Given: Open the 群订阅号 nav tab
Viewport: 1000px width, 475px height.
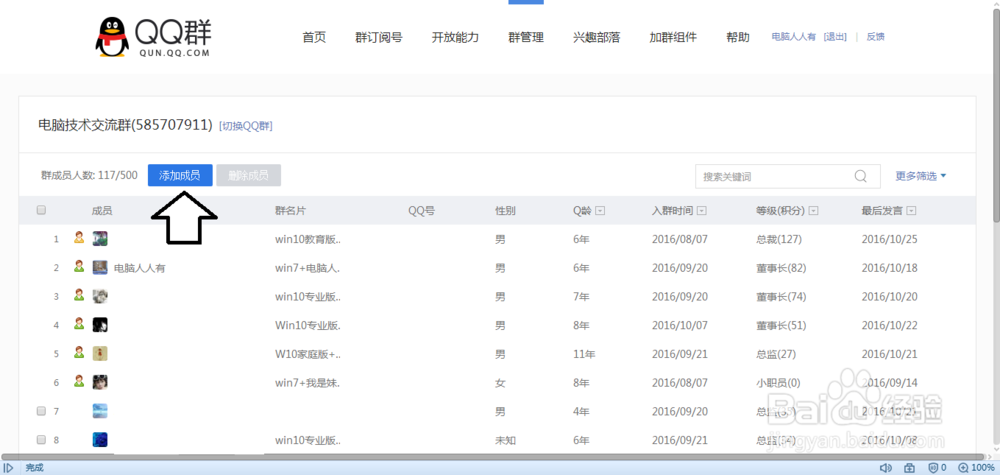Looking at the screenshot, I should pos(379,37).
